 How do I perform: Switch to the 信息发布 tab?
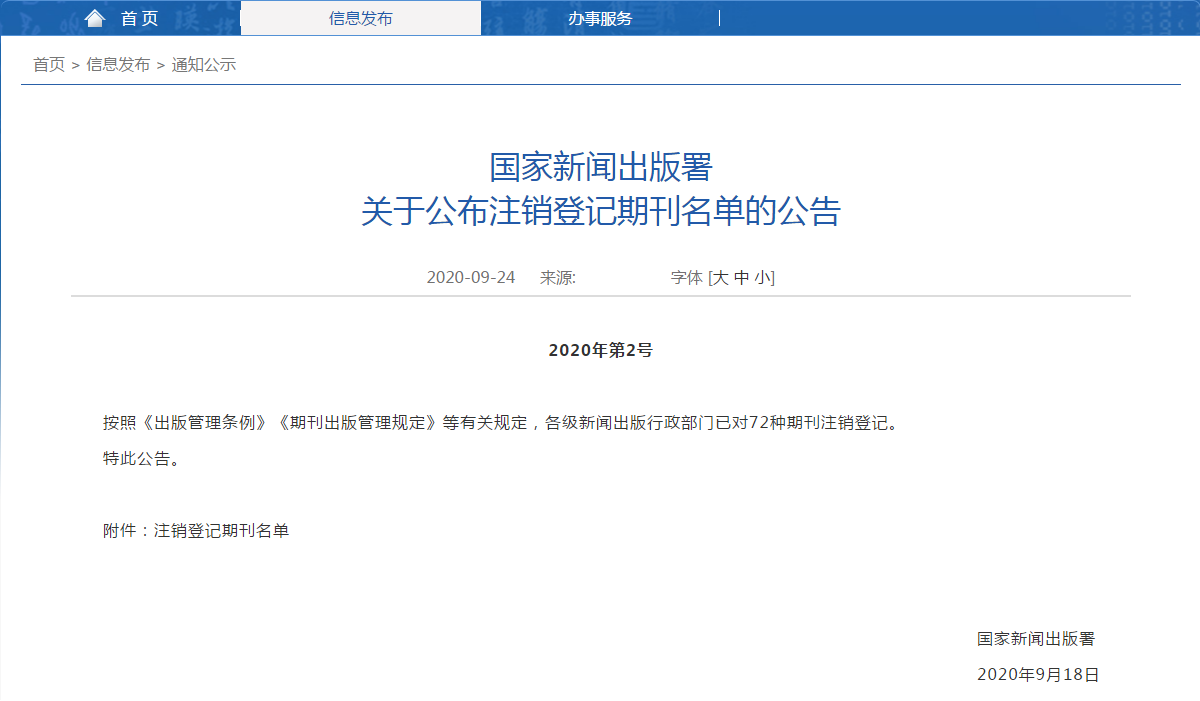pyautogui.click(x=361, y=18)
